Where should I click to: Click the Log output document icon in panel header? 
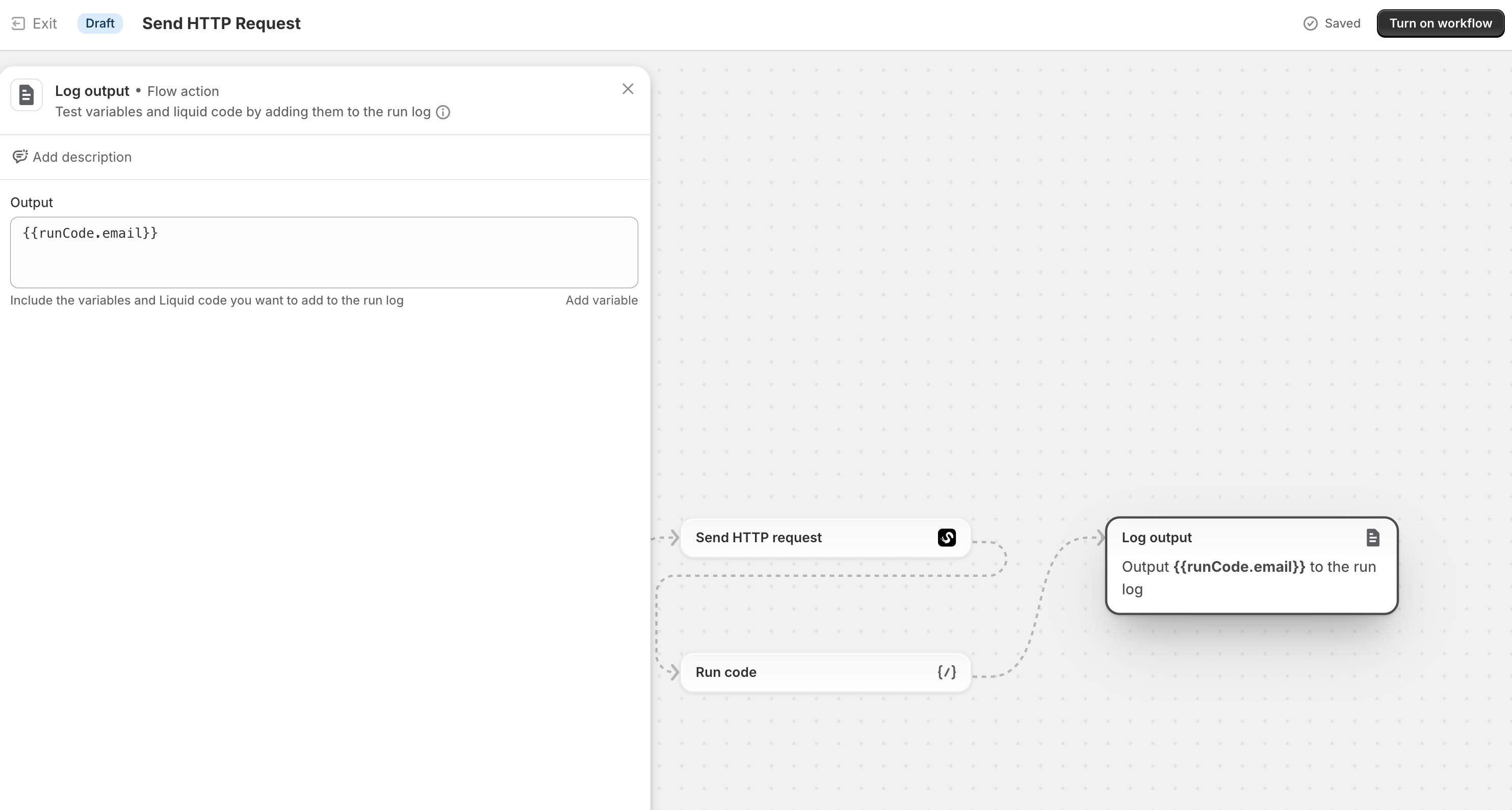27,94
